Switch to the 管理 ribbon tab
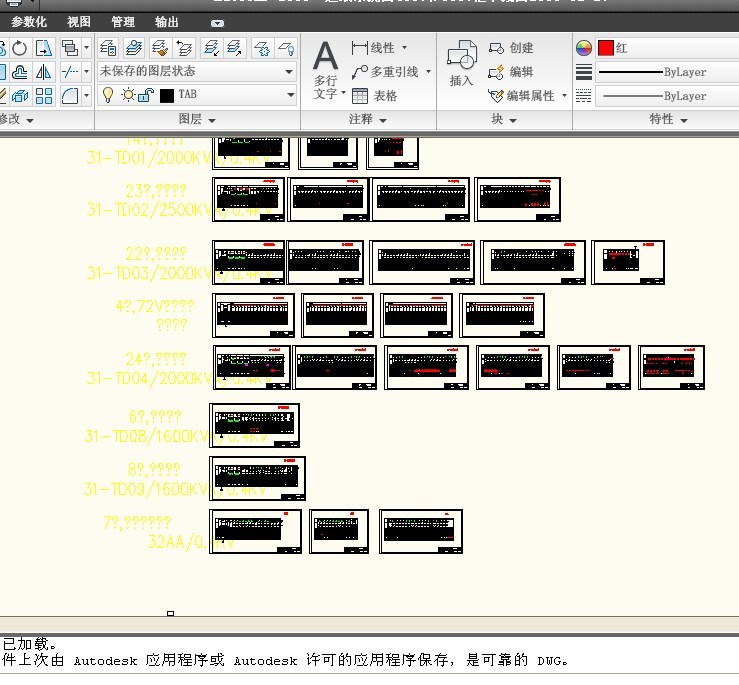The width and height of the screenshot is (739, 685). (x=123, y=22)
